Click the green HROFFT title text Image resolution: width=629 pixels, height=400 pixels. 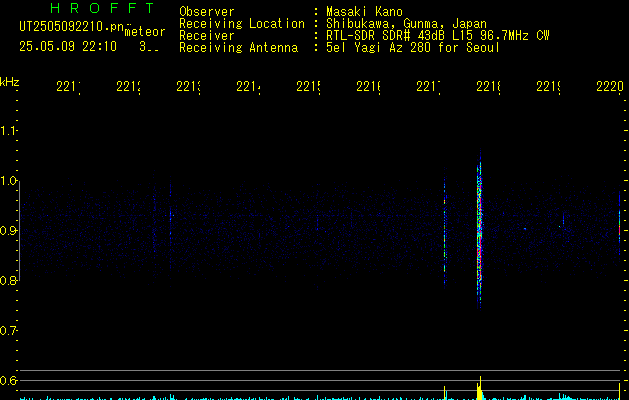102,8
